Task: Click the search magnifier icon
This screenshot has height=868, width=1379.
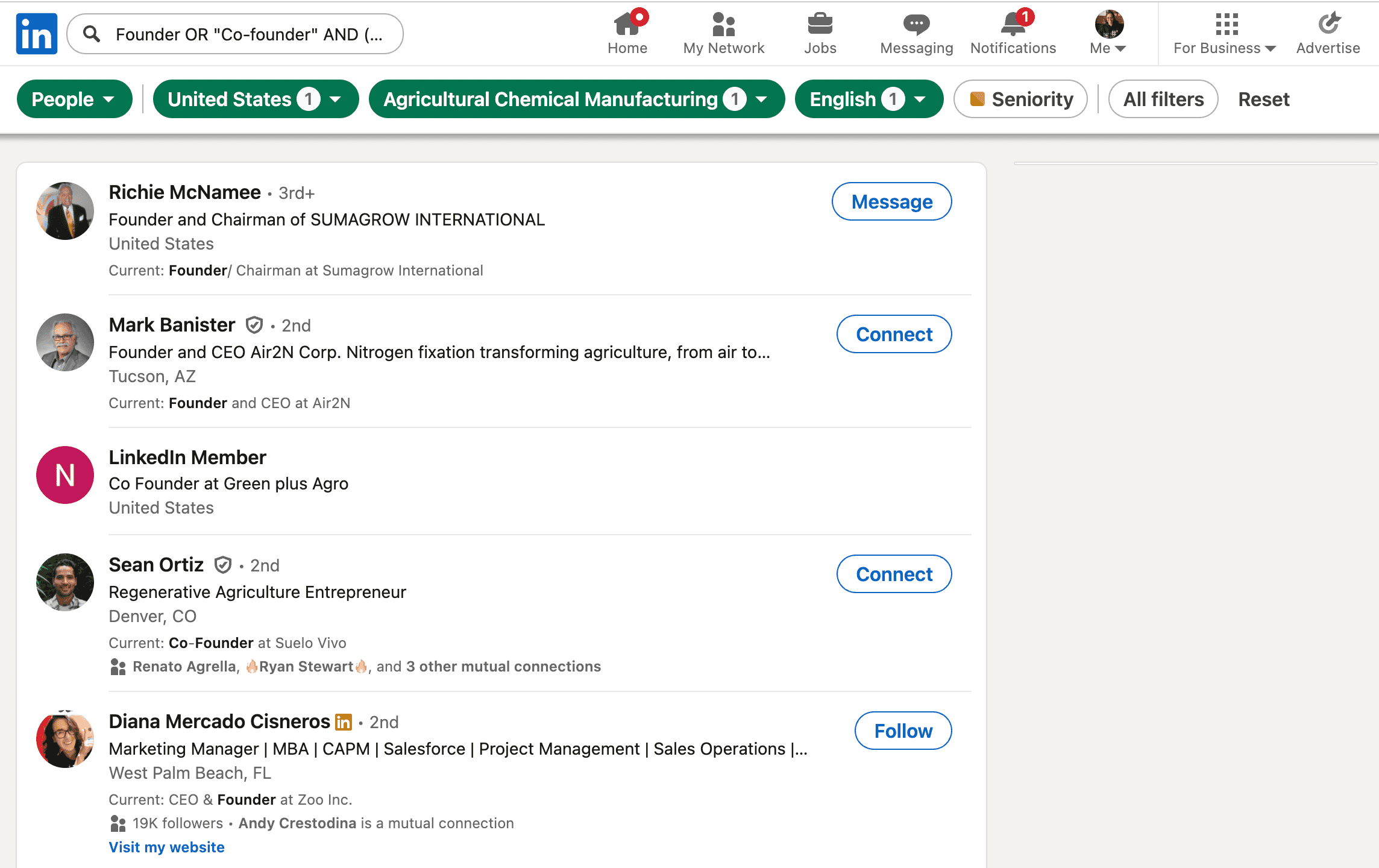Action: coord(92,34)
